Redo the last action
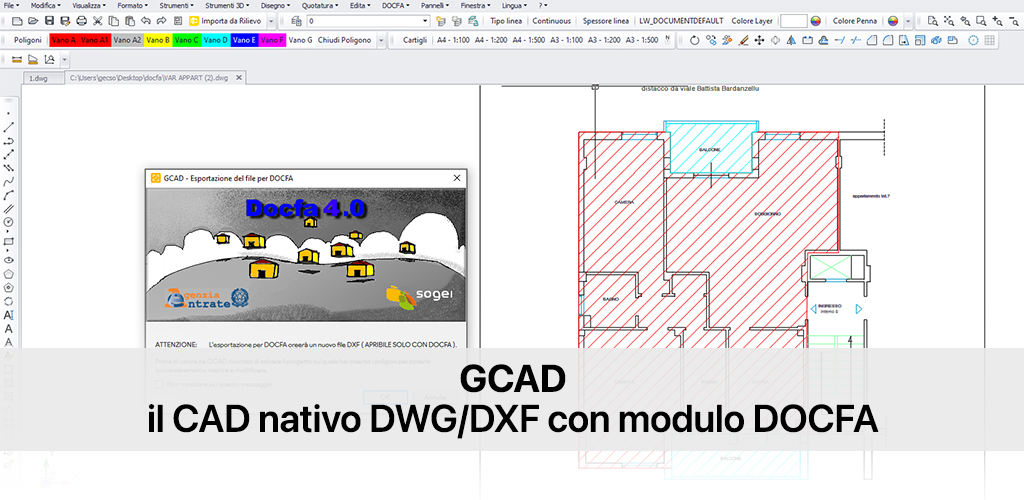Image resolution: width=1024 pixels, height=500 pixels. [161, 21]
